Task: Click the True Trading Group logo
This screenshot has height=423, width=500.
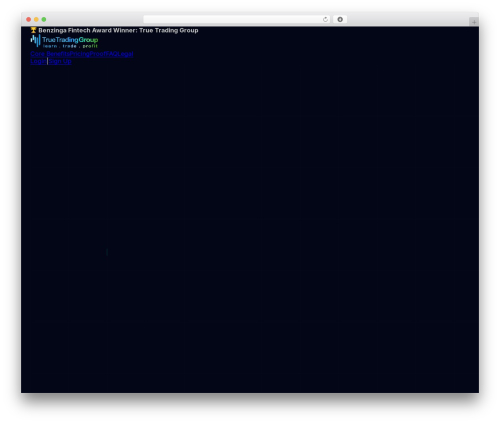Action: [x=64, y=41]
